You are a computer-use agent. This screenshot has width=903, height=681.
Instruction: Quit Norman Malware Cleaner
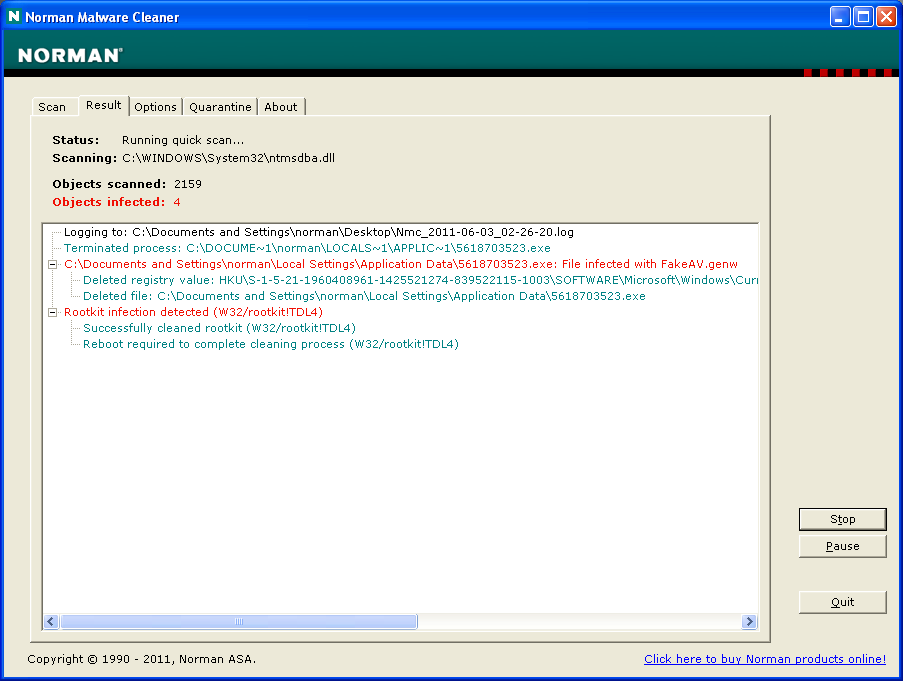pos(843,602)
